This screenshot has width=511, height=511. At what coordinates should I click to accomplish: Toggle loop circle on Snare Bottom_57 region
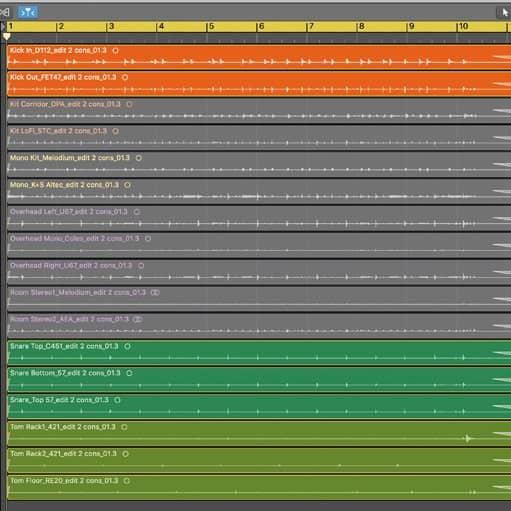pyautogui.click(x=129, y=373)
